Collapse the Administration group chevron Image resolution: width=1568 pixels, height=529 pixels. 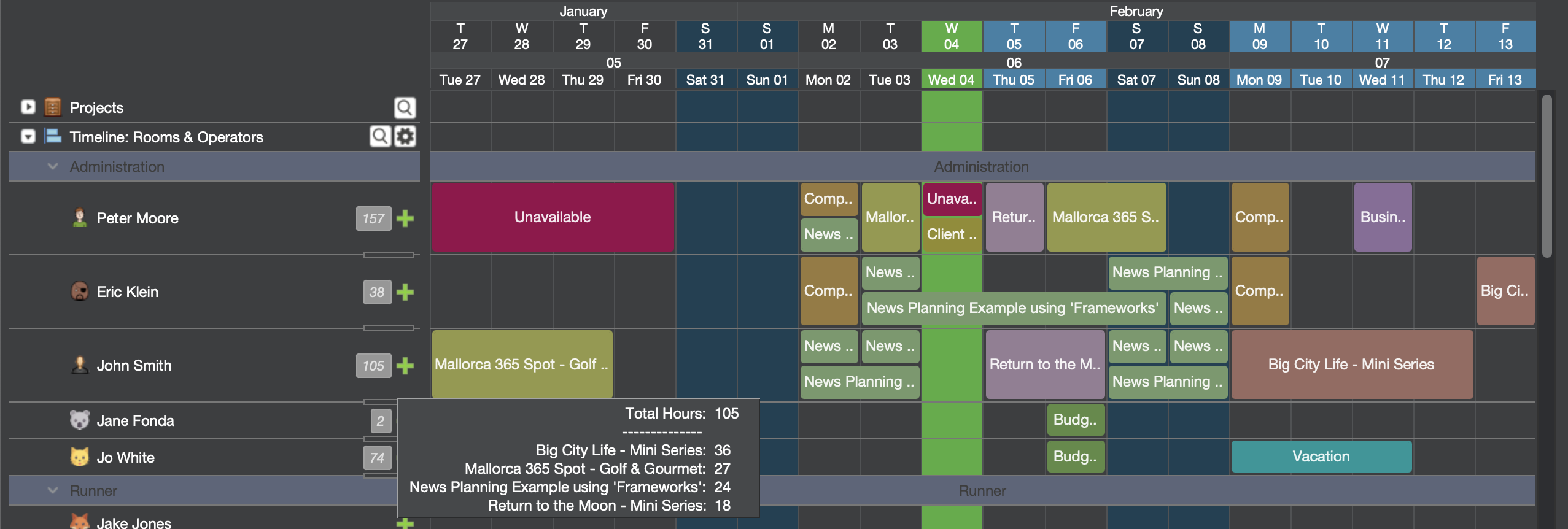pos(53,166)
